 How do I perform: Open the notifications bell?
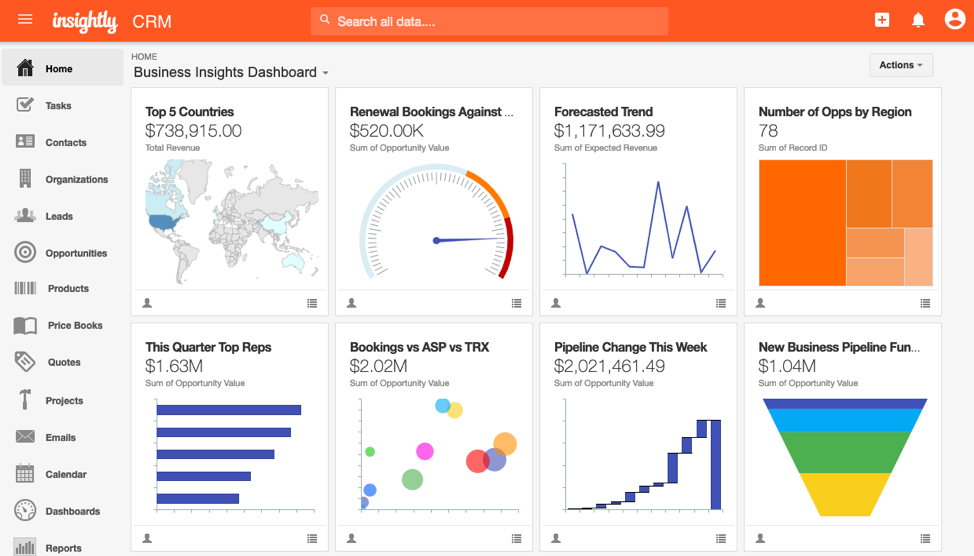click(x=918, y=20)
